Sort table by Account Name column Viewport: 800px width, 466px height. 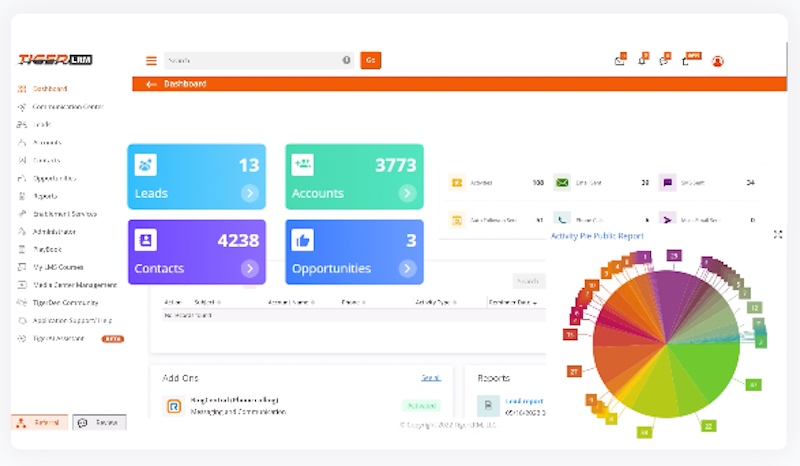click(291, 302)
